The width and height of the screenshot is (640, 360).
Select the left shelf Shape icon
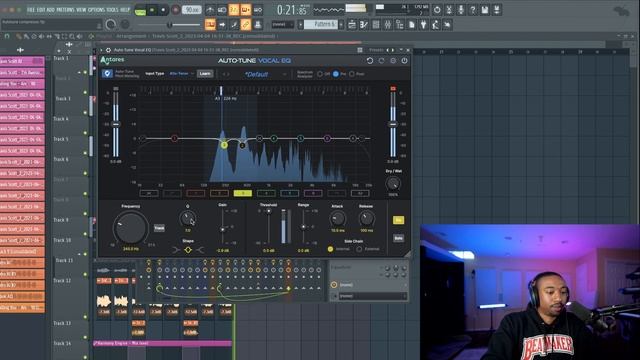point(176,250)
